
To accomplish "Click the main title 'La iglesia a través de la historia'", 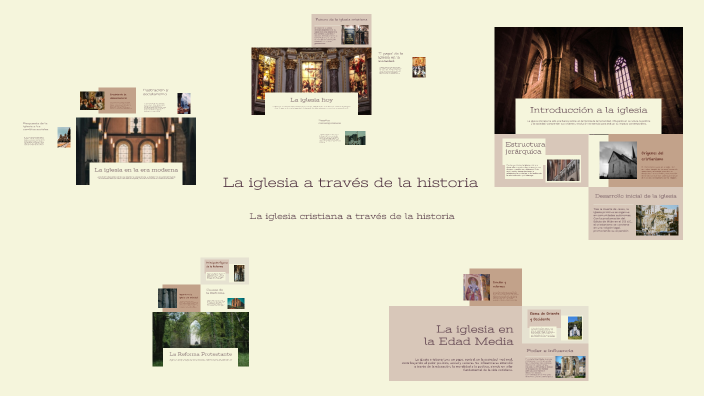I will 350,182.
